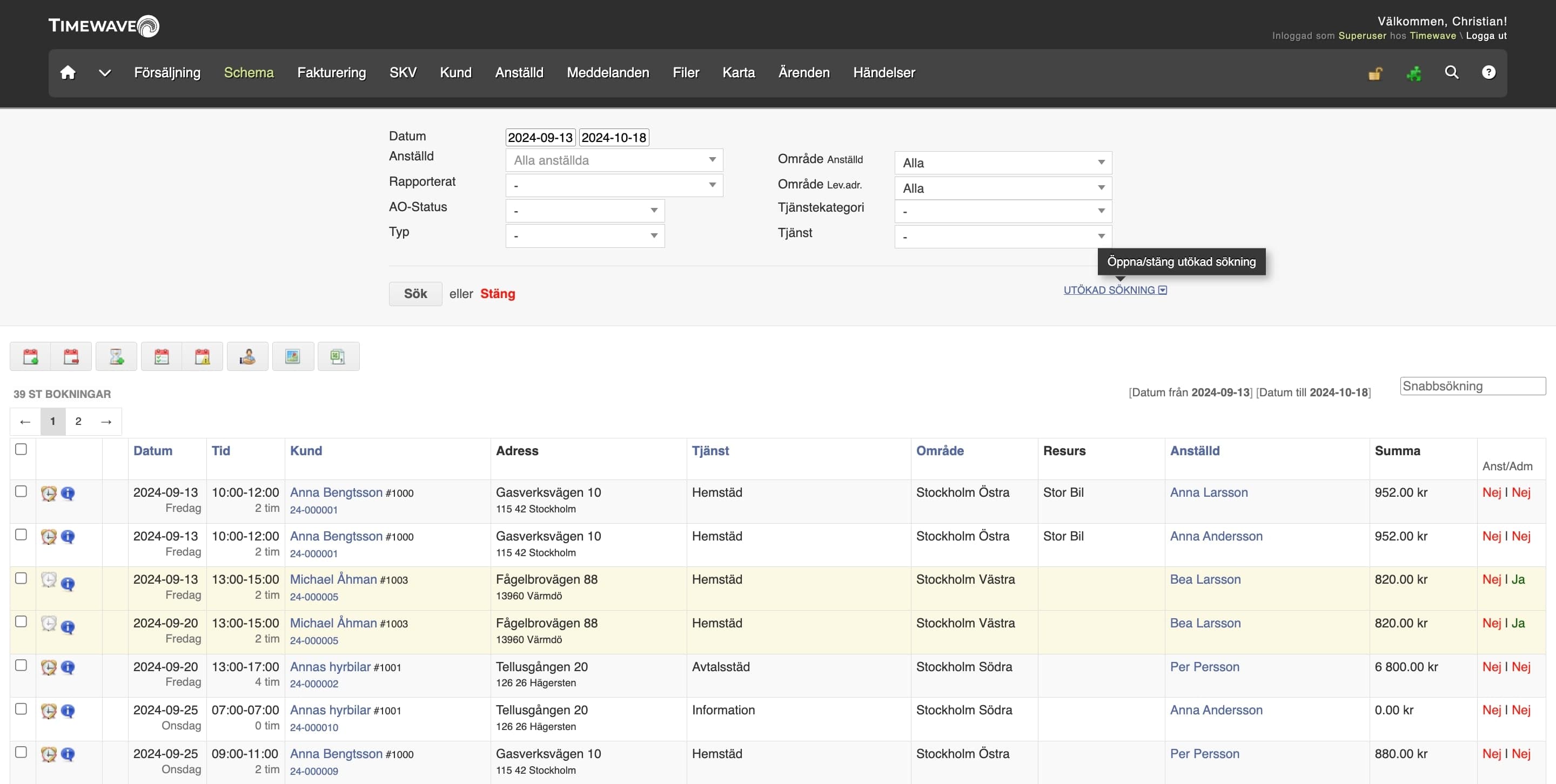Image resolution: width=1556 pixels, height=784 pixels.
Task: Click clock icon on Michael Åhman 2024-09-13 row
Action: [48, 580]
